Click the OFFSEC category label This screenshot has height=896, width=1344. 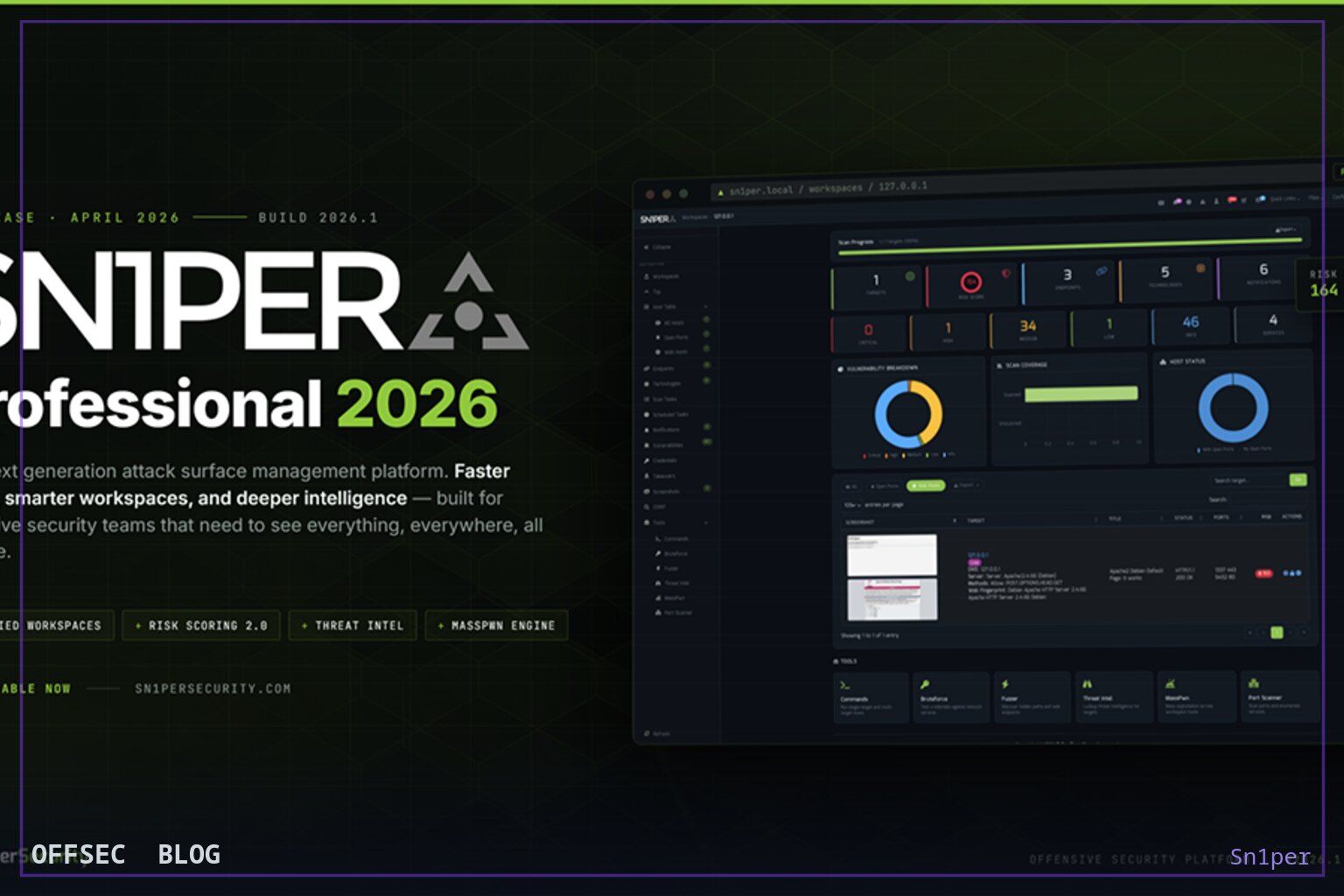point(79,854)
